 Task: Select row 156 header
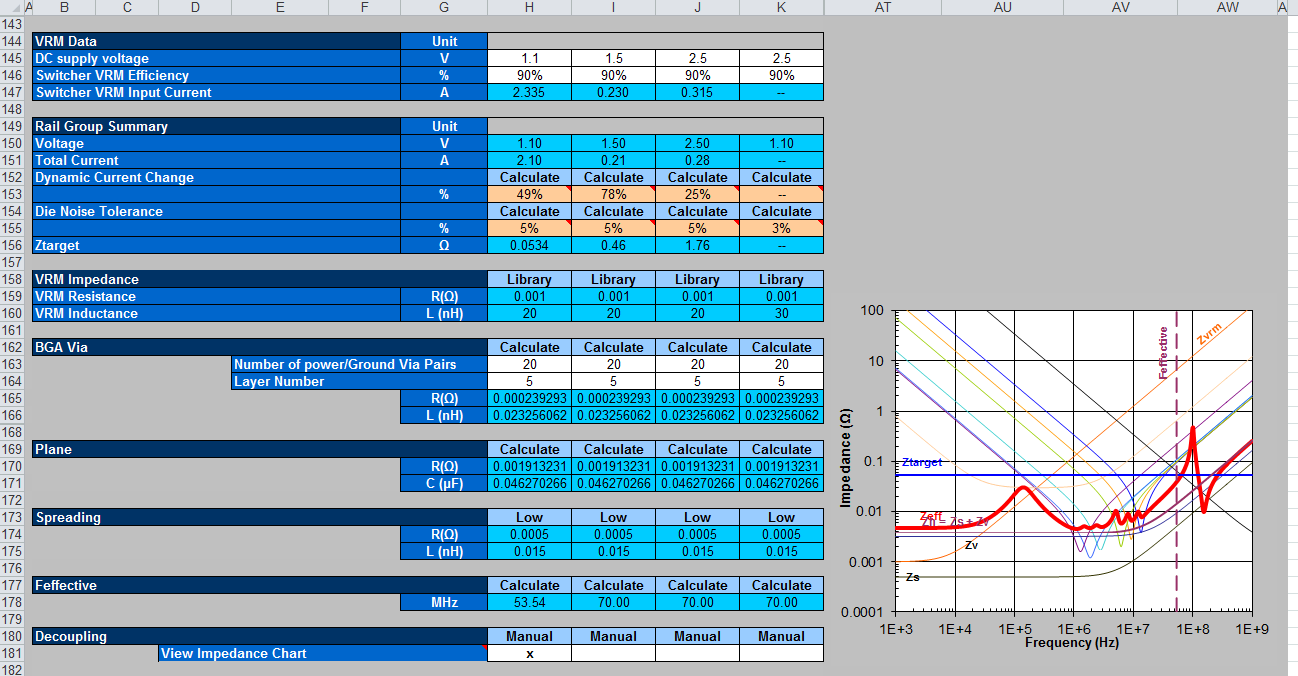12,245
